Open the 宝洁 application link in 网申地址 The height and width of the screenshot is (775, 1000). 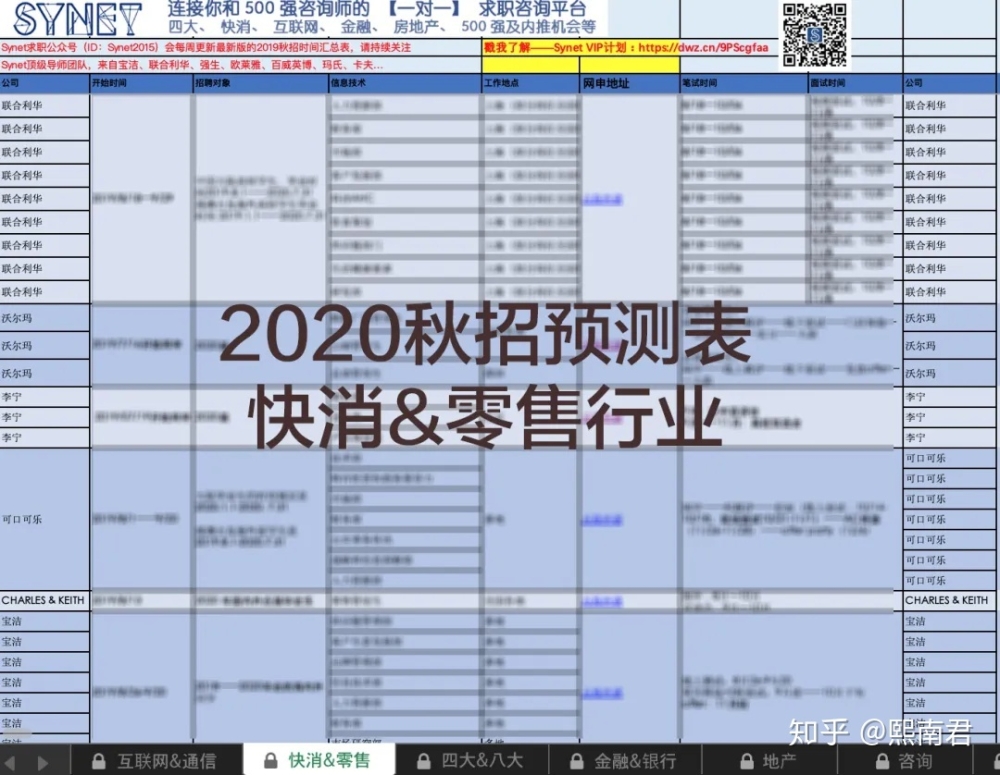click(x=603, y=693)
